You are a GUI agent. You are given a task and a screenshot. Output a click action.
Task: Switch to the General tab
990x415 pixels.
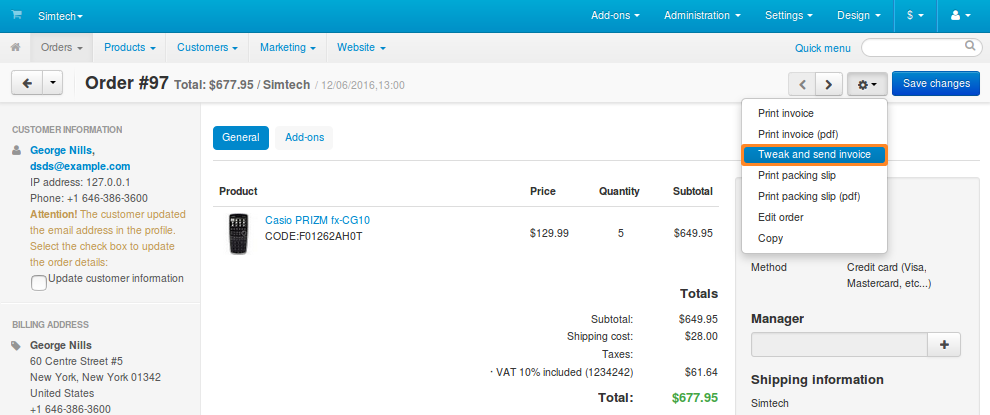pyautogui.click(x=241, y=138)
